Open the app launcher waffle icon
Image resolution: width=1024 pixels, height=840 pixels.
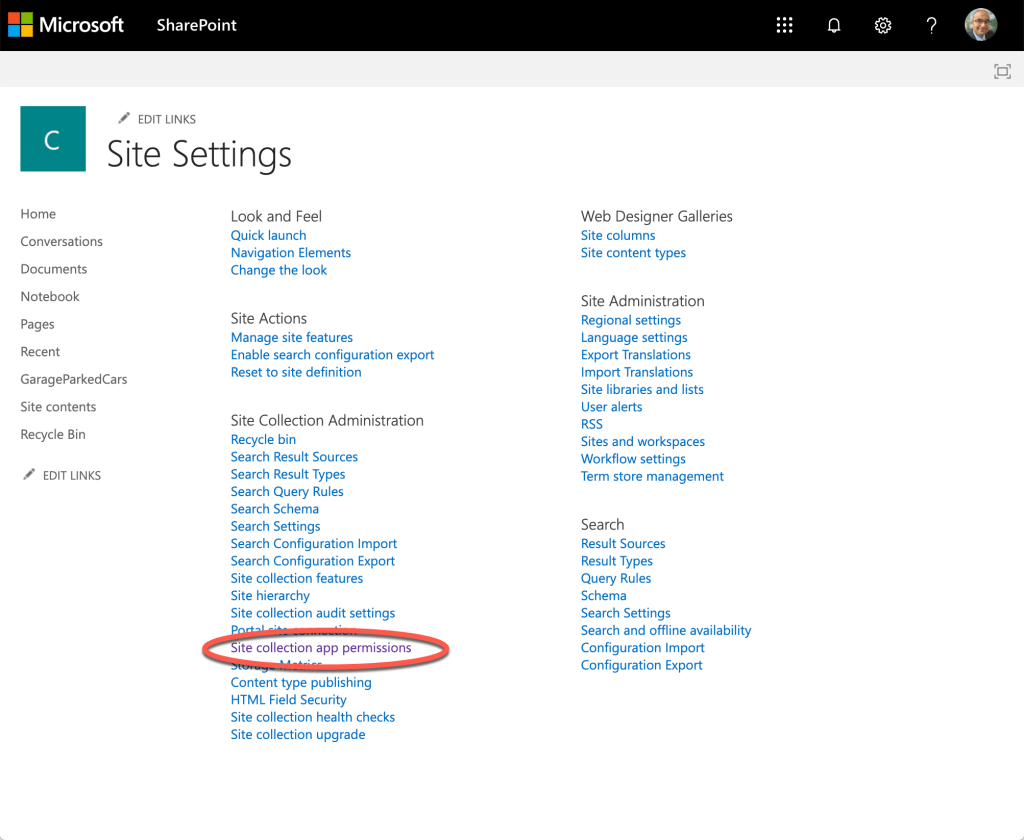[785, 26]
